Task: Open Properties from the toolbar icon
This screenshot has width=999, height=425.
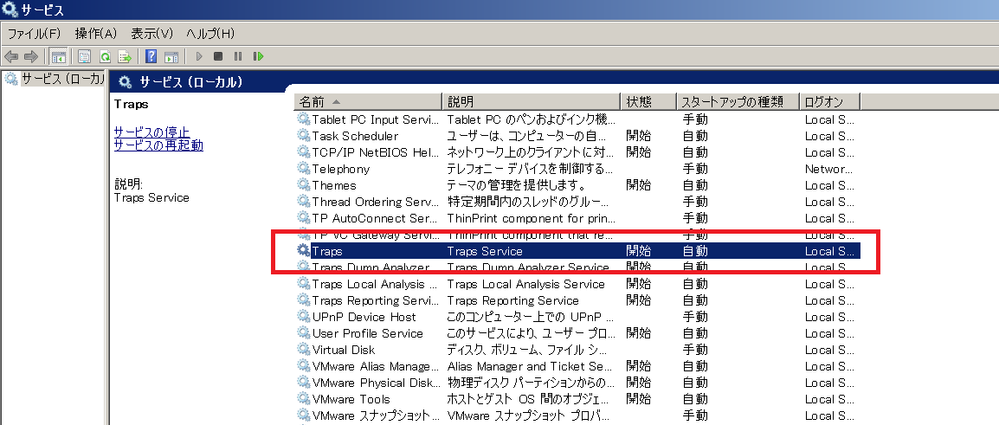Action: (84, 57)
